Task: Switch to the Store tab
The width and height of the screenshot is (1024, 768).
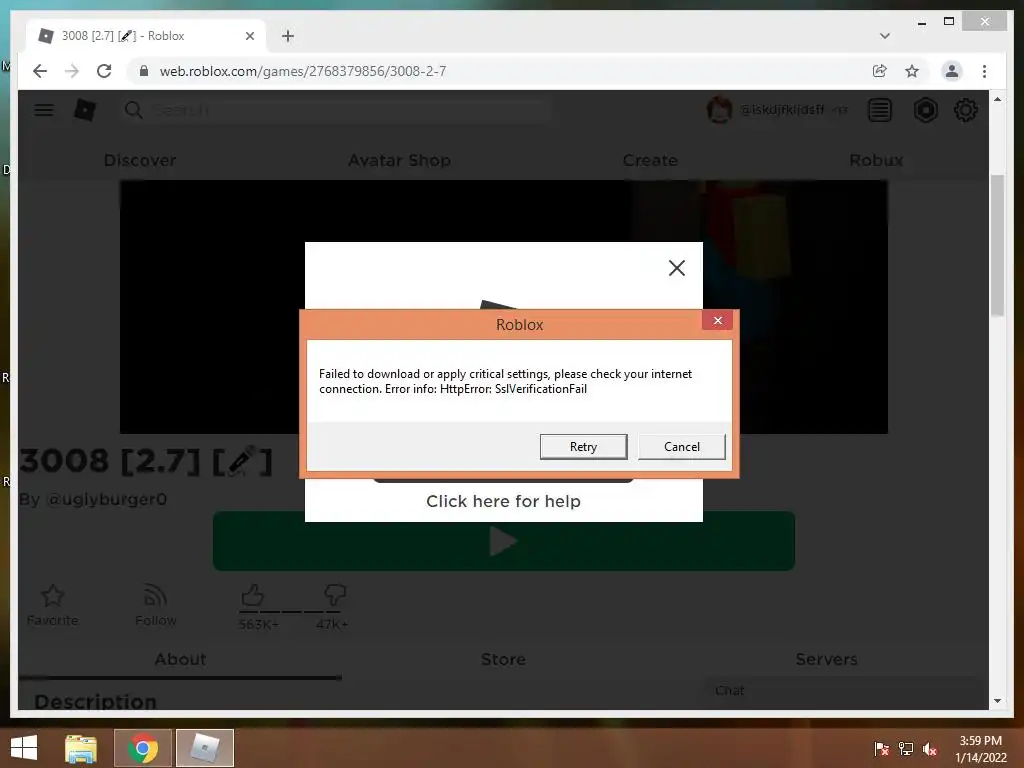Action: coord(503,660)
